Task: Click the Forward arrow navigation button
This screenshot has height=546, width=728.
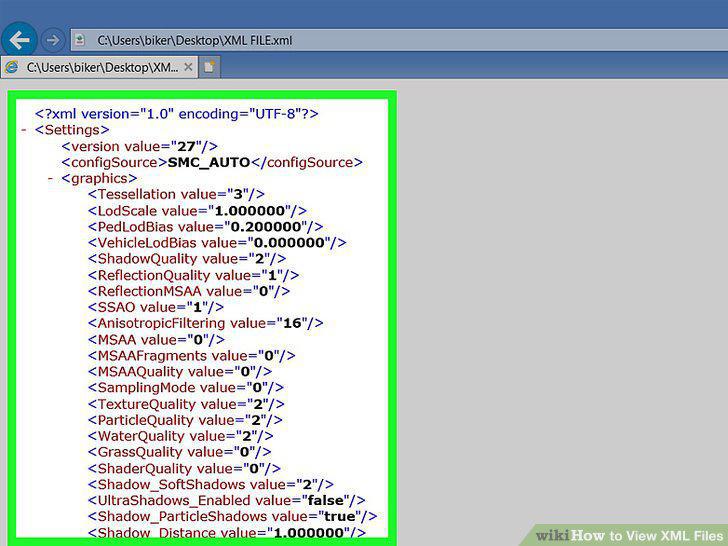Action: click(x=52, y=40)
